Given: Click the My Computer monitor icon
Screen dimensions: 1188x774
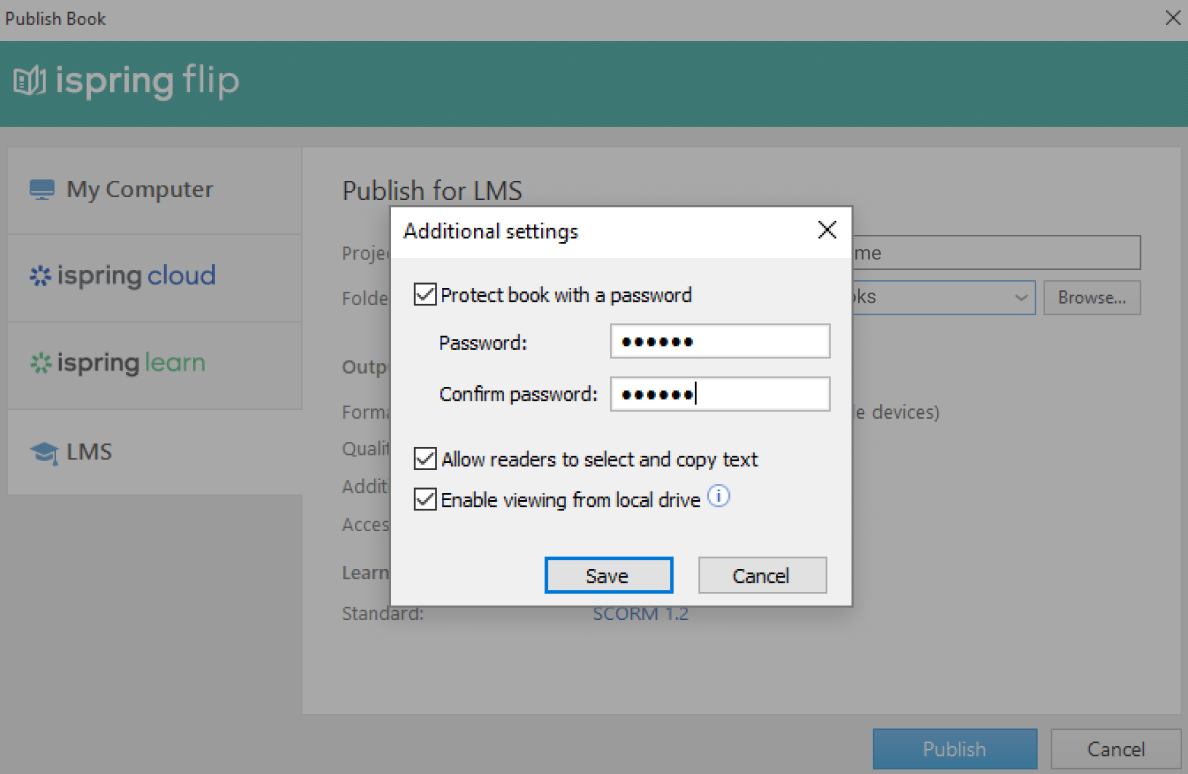Looking at the screenshot, I should pos(42,188).
